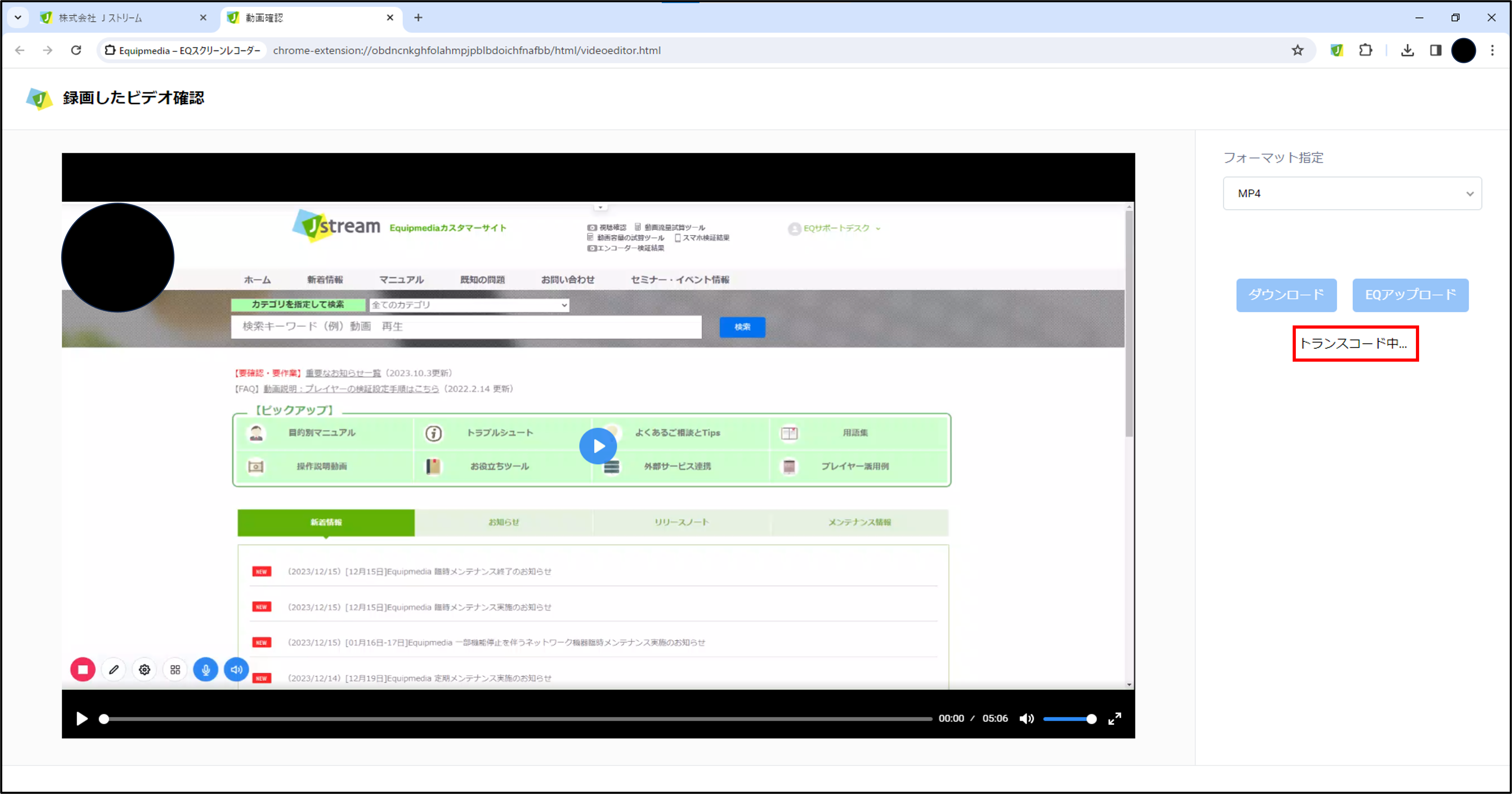The image size is (1512, 794).
Task: Click the address bar URL
Action: click(x=467, y=51)
